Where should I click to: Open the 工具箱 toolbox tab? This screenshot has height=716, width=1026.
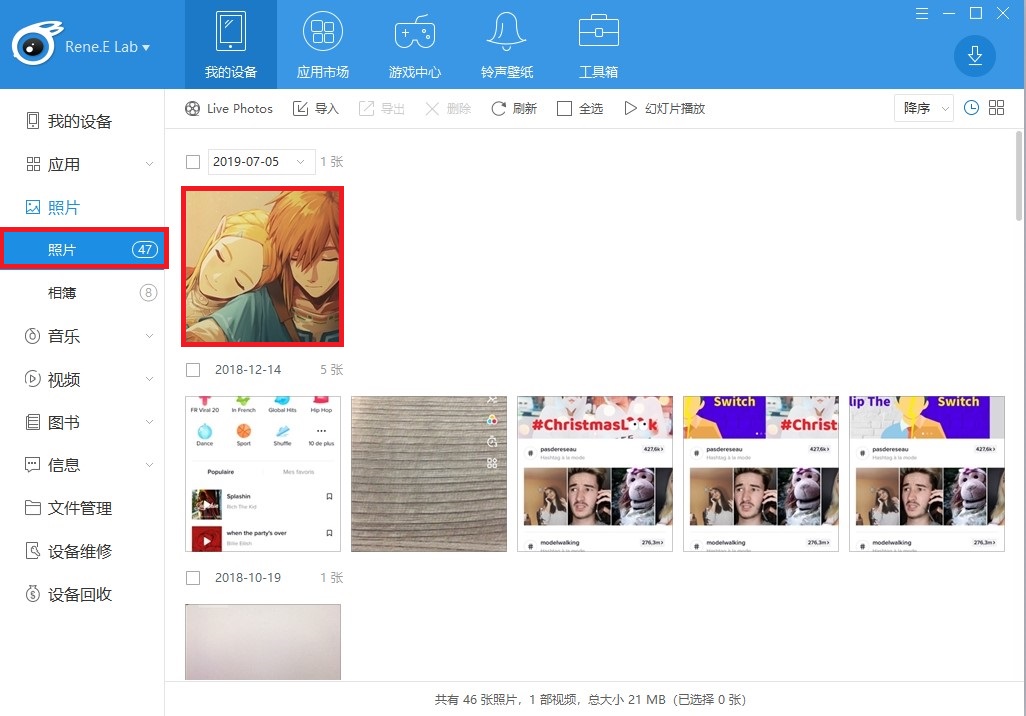pos(598,45)
